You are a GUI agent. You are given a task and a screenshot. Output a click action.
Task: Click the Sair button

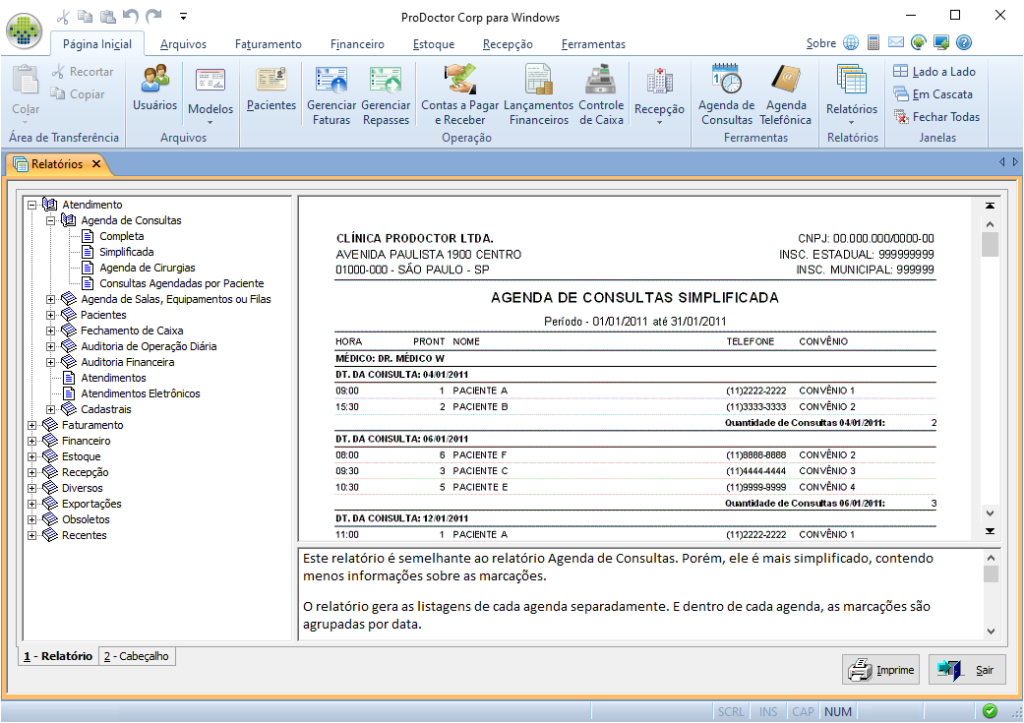point(966,670)
